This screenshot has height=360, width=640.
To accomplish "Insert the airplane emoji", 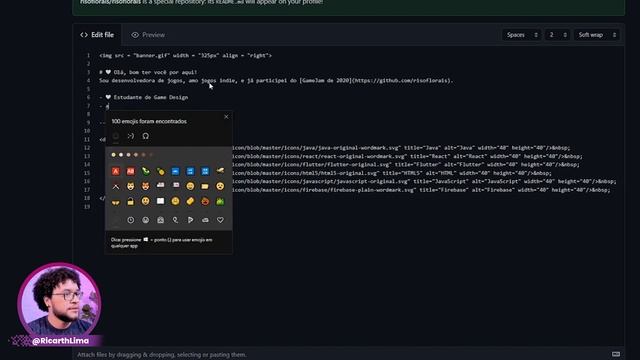I will [x=220, y=171].
